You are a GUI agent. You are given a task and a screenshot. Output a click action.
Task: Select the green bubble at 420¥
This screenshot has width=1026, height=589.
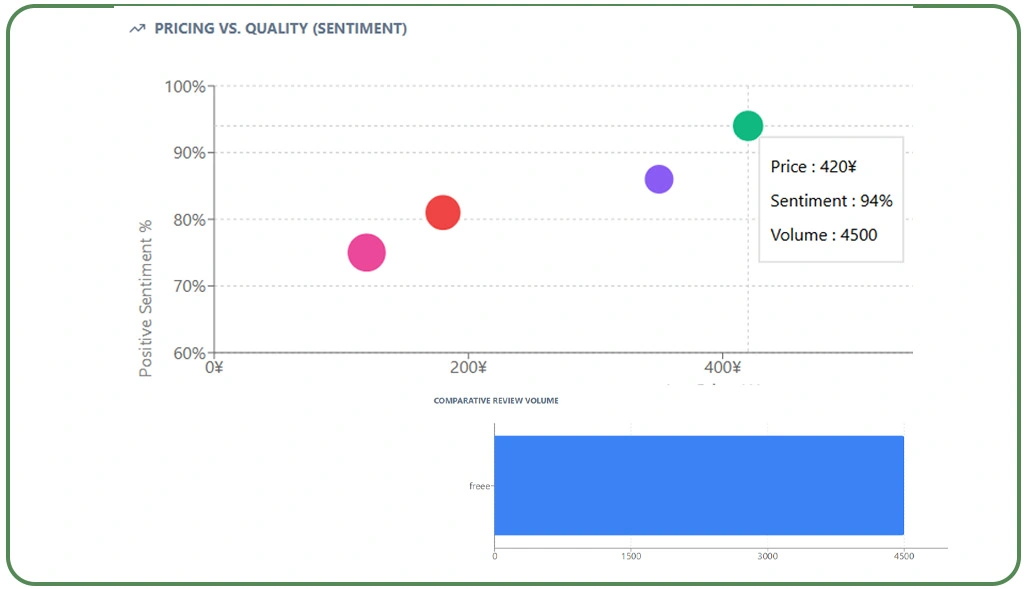pyautogui.click(x=748, y=125)
